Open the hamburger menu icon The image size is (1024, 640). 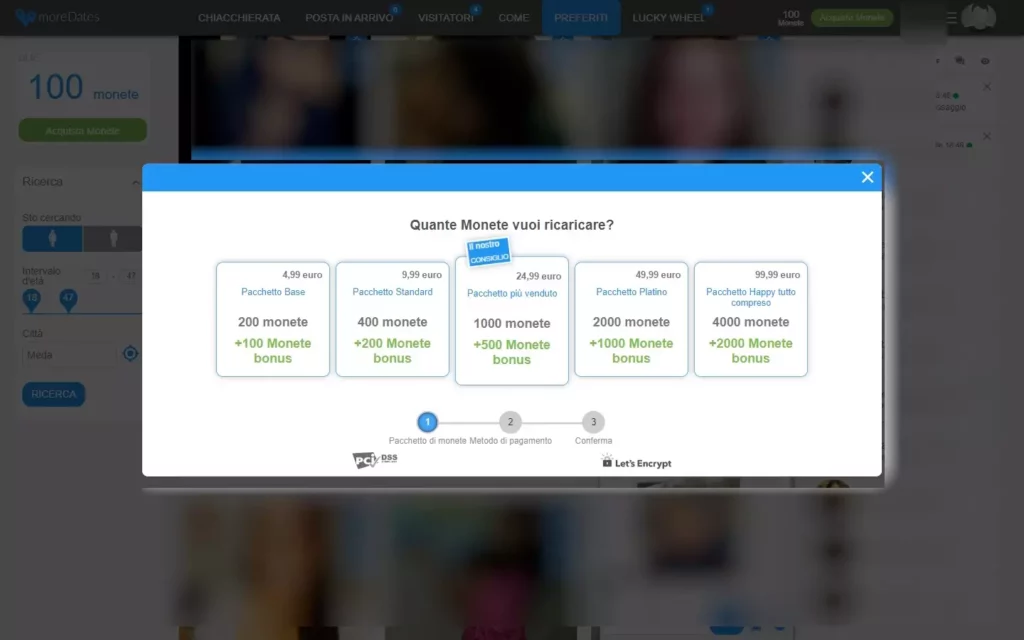tap(952, 18)
